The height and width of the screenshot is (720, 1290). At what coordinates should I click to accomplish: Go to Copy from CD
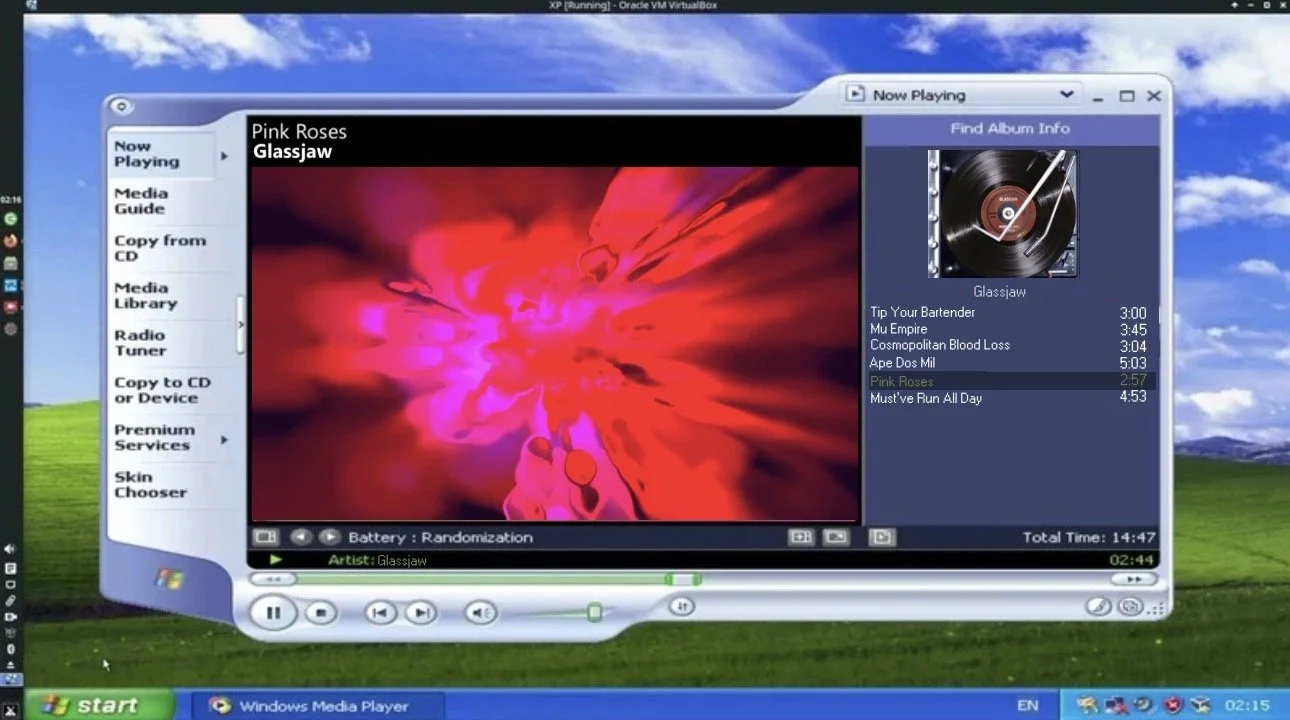click(159, 248)
